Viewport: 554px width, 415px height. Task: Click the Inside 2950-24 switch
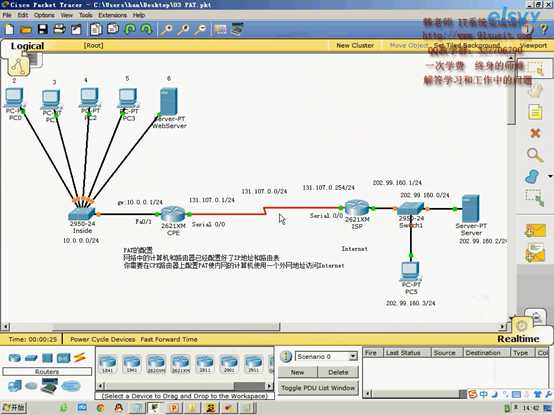tap(82, 214)
